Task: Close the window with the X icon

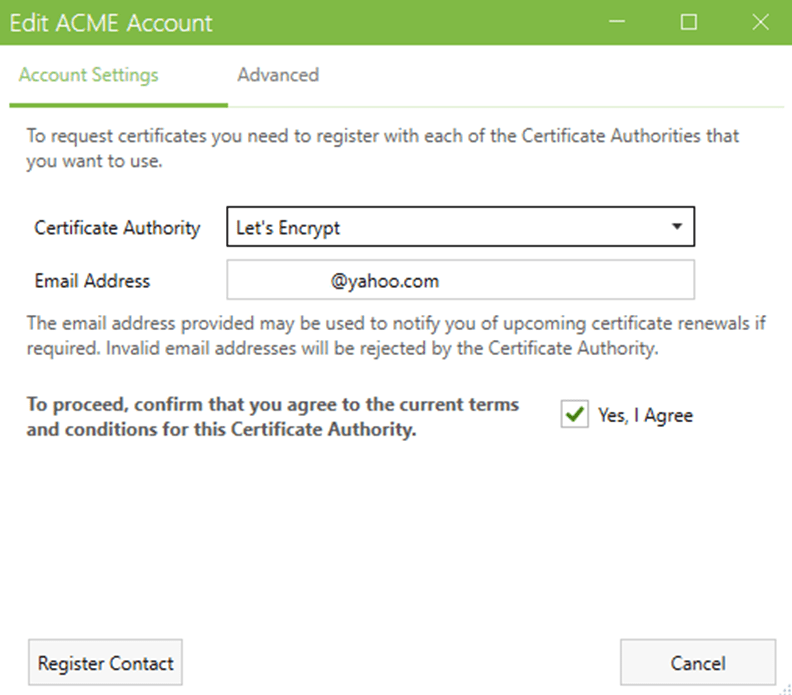Action: click(760, 22)
